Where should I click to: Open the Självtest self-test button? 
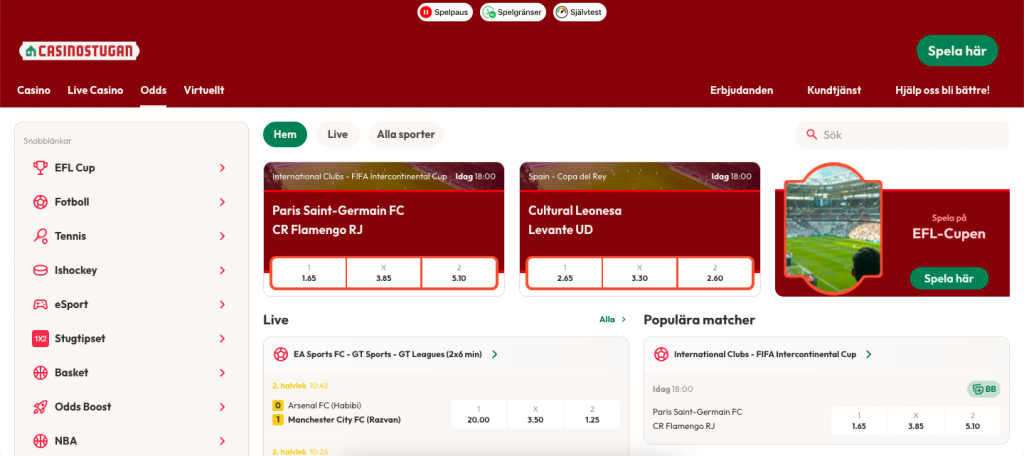(x=580, y=12)
